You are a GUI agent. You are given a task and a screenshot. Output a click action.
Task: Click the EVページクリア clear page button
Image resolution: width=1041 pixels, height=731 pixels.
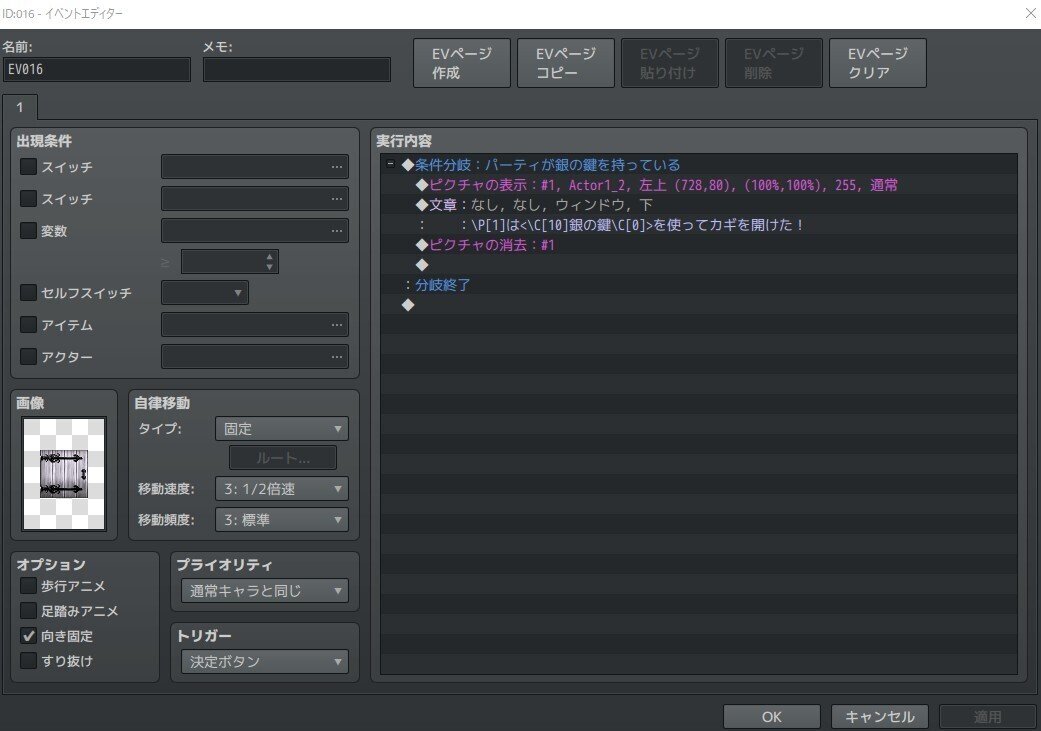click(877, 62)
